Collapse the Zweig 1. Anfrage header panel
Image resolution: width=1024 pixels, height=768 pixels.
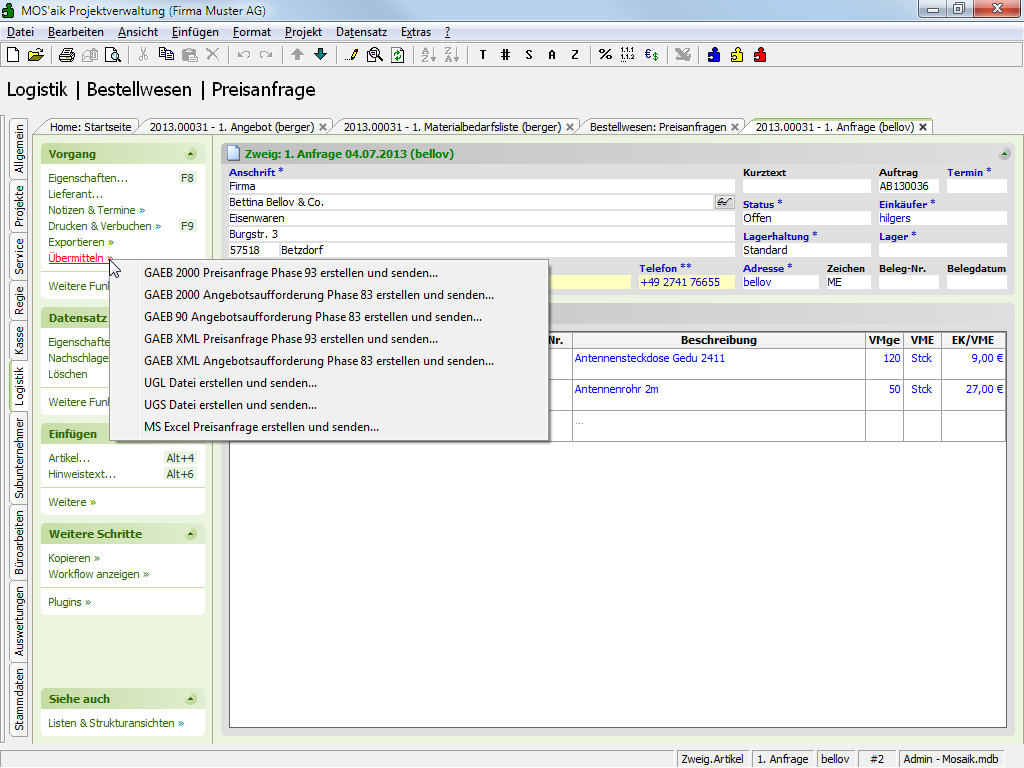[x=1004, y=154]
